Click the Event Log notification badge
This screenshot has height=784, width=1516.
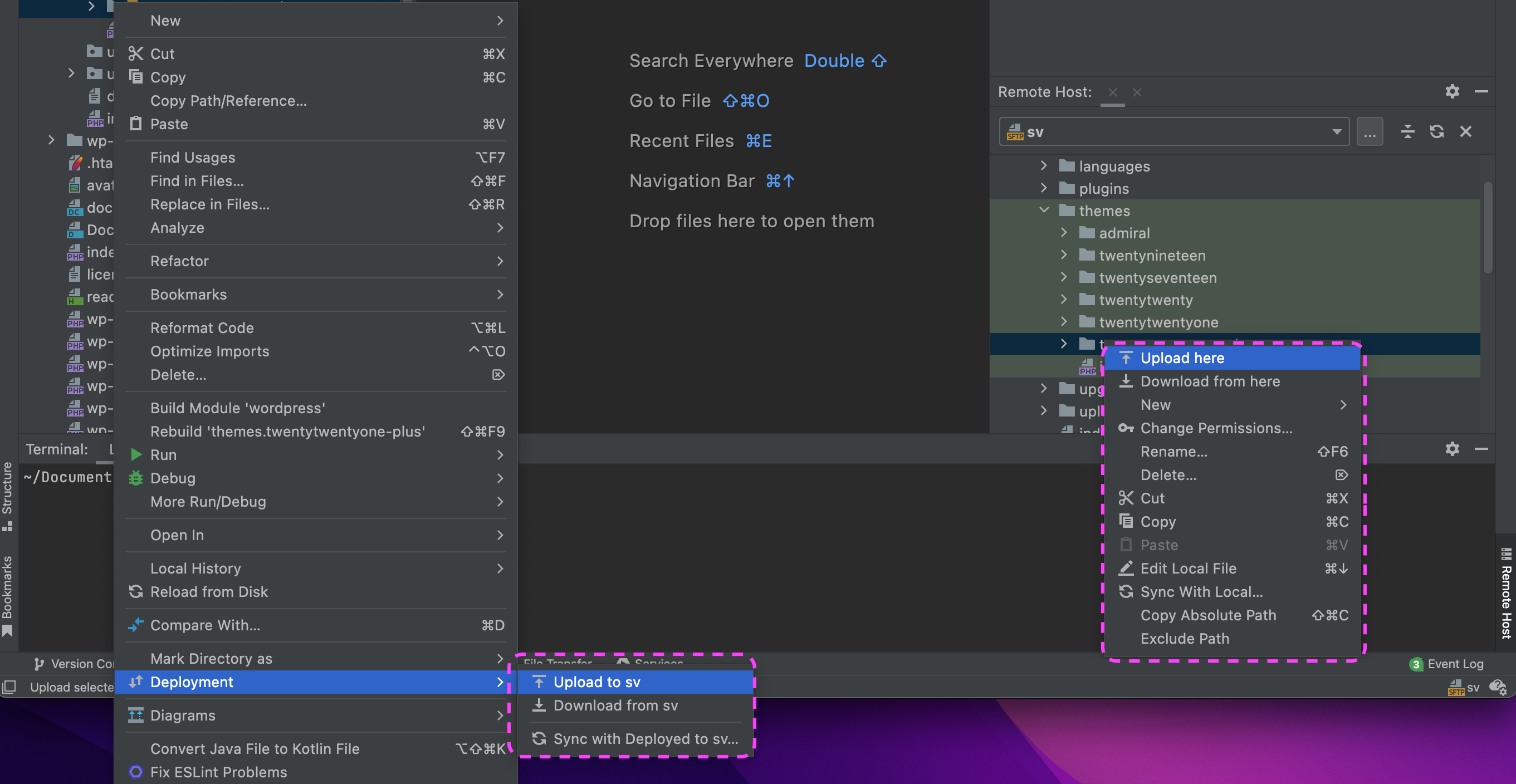pos(1415,664)
